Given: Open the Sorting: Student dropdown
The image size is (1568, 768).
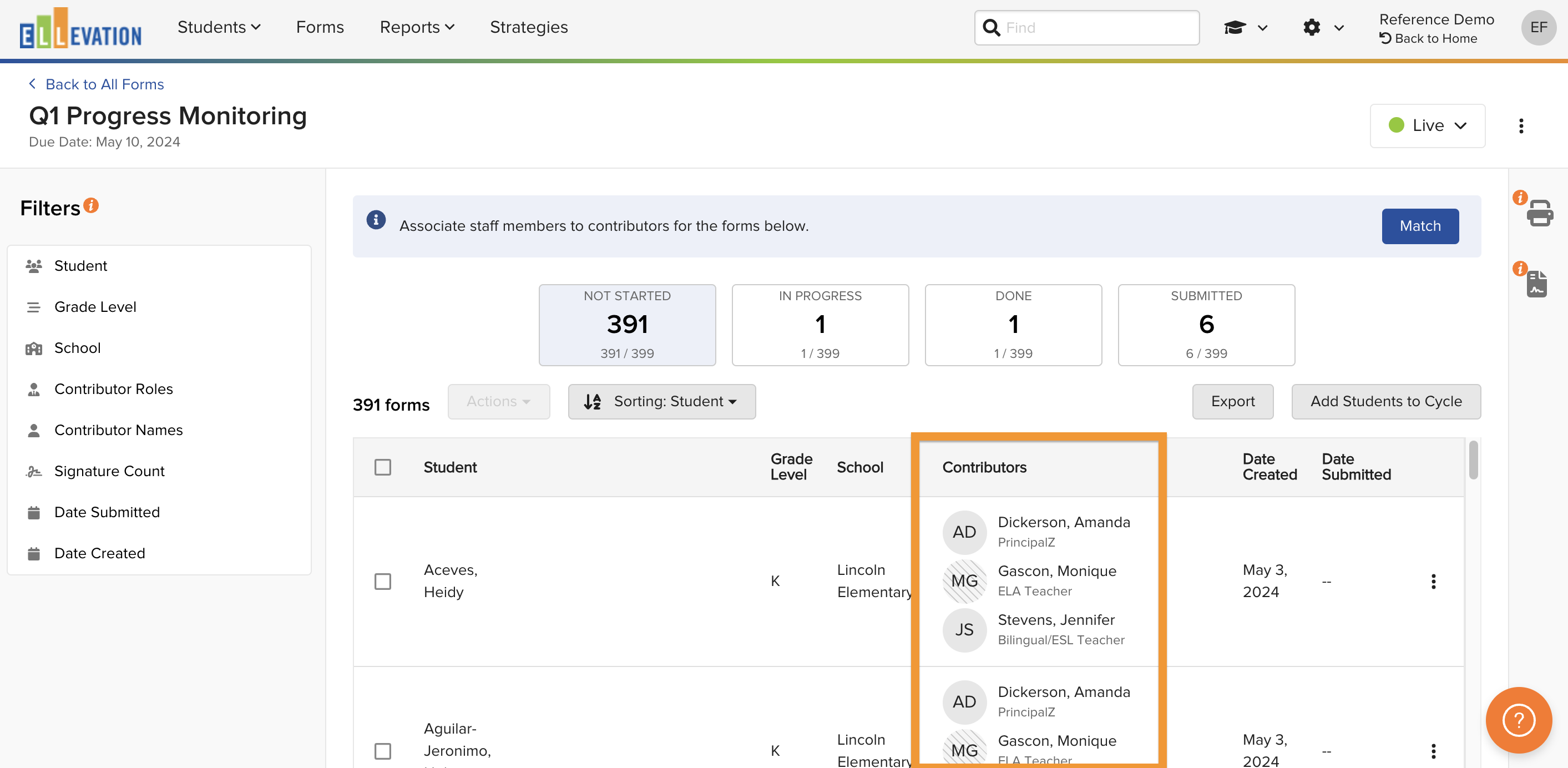Looking at the screenshot, I should (x=661, y=402).
